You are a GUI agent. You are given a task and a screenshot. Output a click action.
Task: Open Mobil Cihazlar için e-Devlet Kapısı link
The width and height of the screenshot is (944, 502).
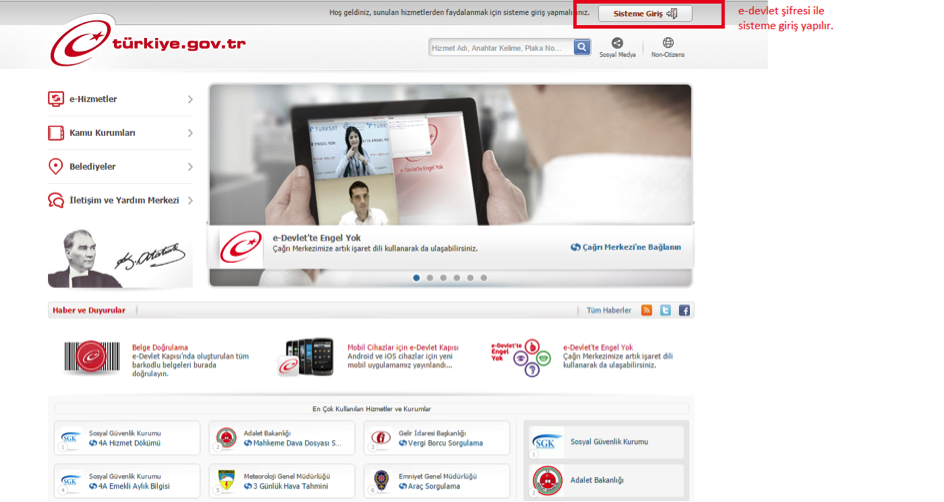point(403,347)
